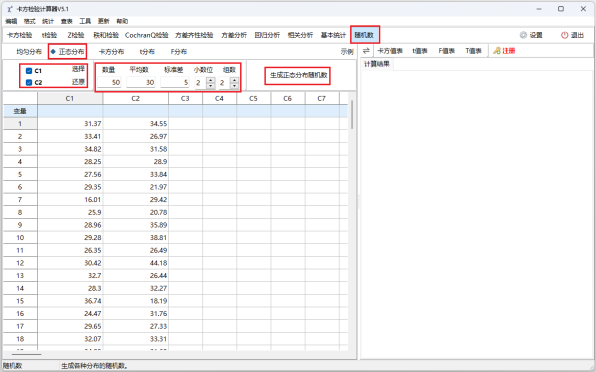Click the 选择 button beside C1
This screenshot has width=596, height=372.
click(78, 69)
